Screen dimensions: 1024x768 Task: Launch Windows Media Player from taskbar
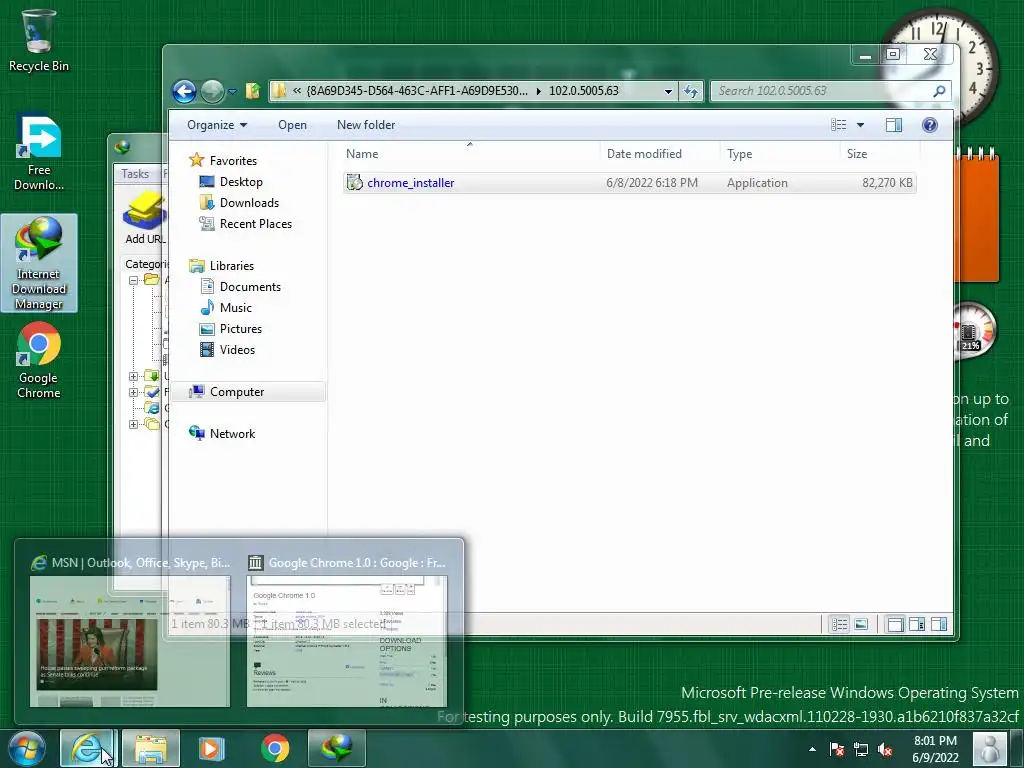pos(212,748)
